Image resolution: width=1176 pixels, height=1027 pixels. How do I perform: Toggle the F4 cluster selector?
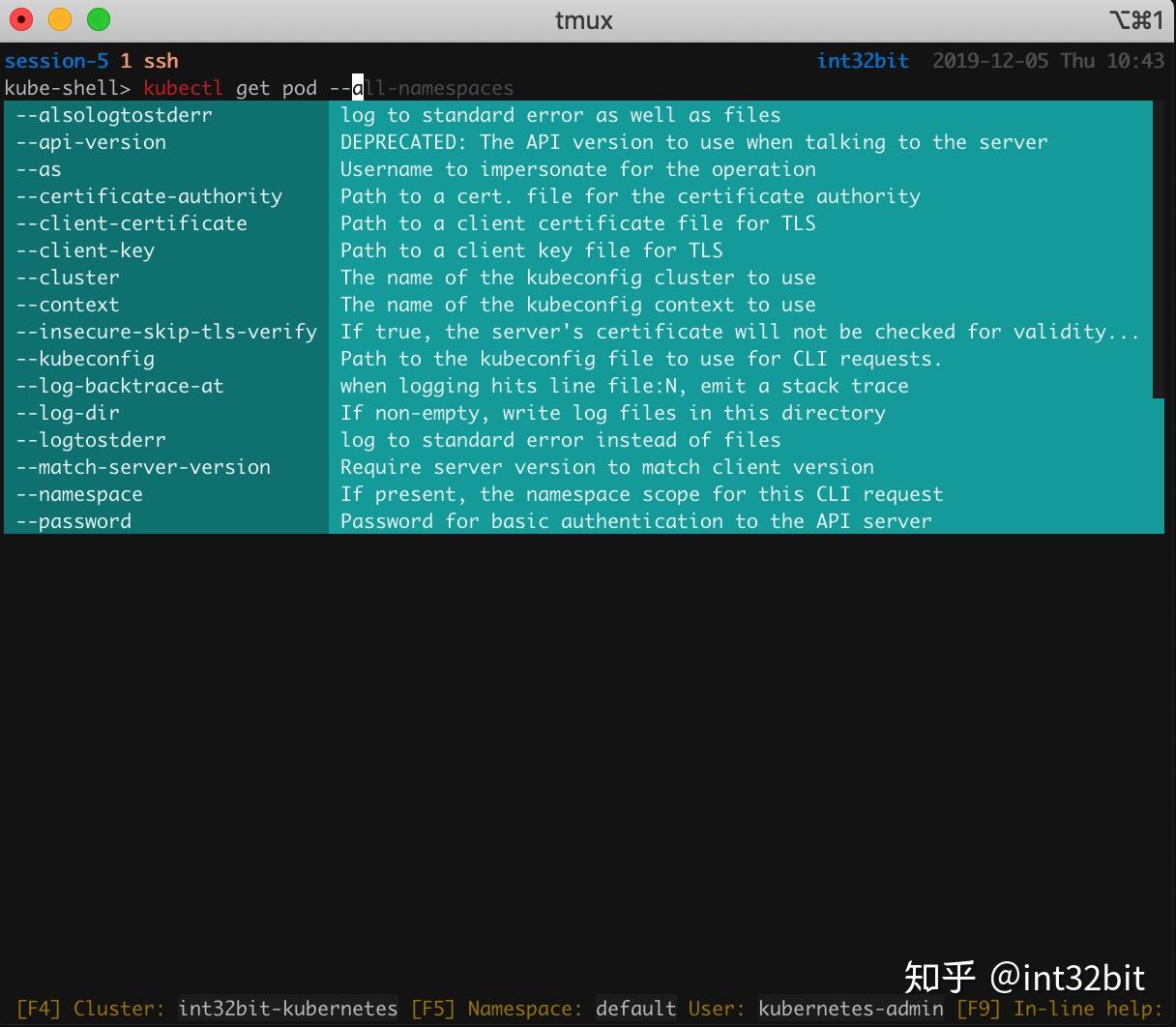point(29,1008)
